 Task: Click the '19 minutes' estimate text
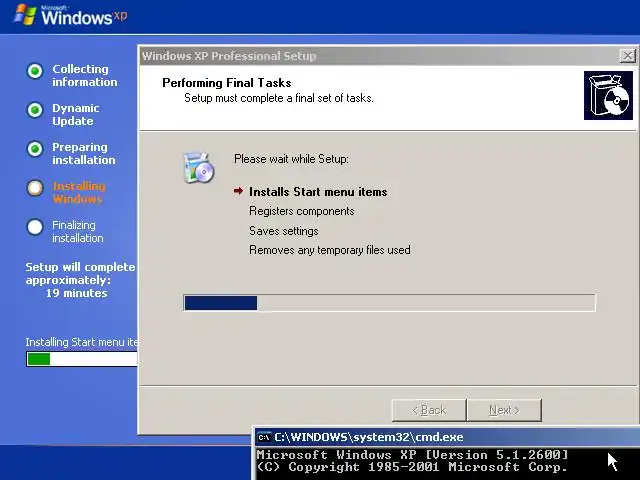[x=76, y=293]
